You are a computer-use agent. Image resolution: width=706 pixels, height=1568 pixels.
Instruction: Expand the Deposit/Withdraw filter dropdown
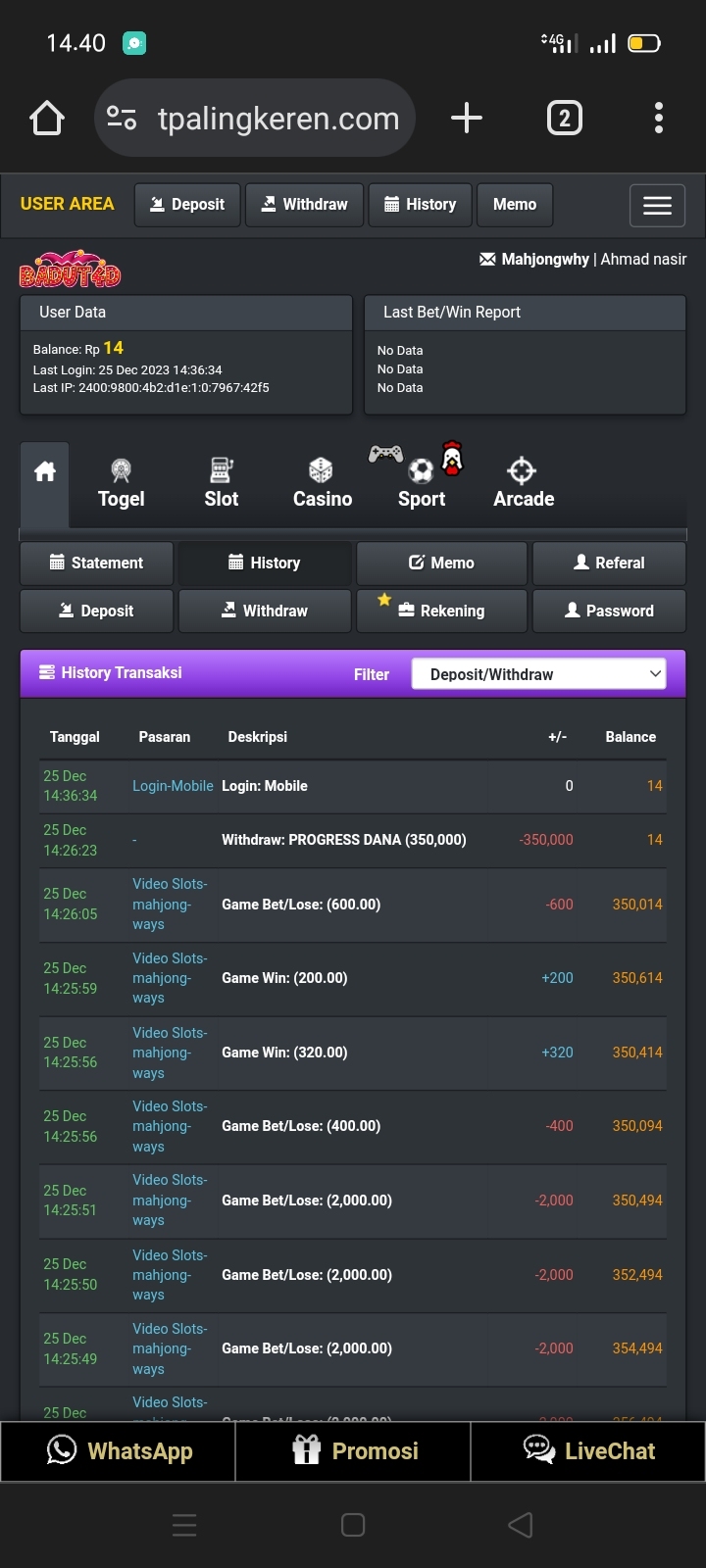(x=538, y=674)
